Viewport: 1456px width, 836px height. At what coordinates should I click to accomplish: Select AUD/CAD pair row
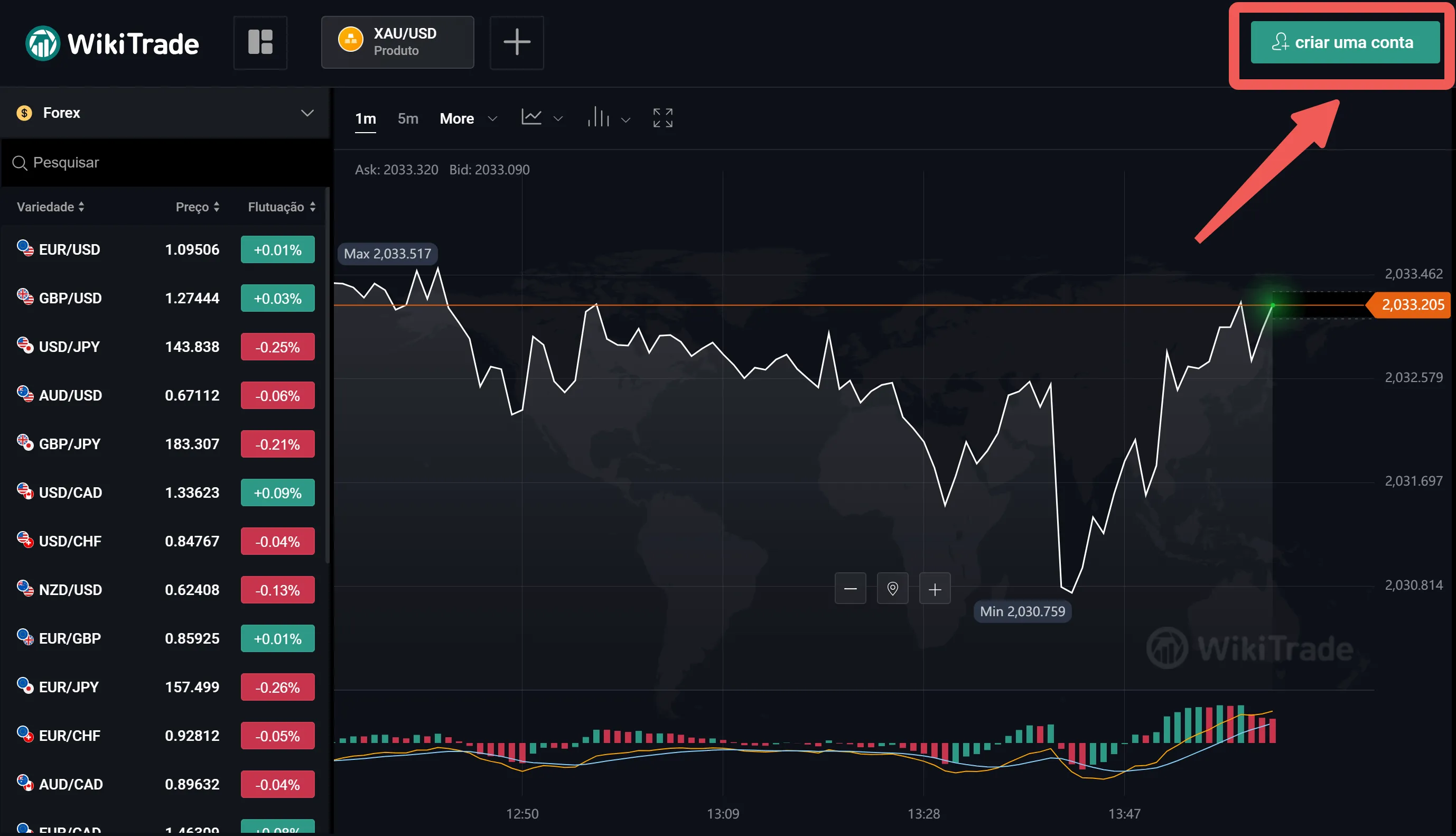pyautogui.click(x=165, y=784)
